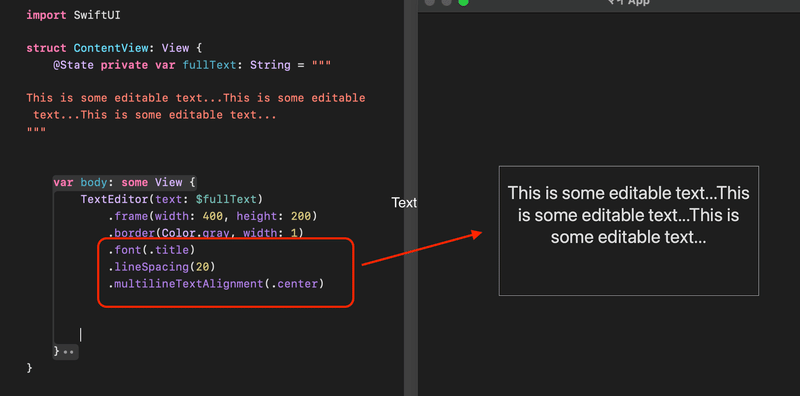Expand the folded code ellipsis after closing brace

click(x=68, y=352)
